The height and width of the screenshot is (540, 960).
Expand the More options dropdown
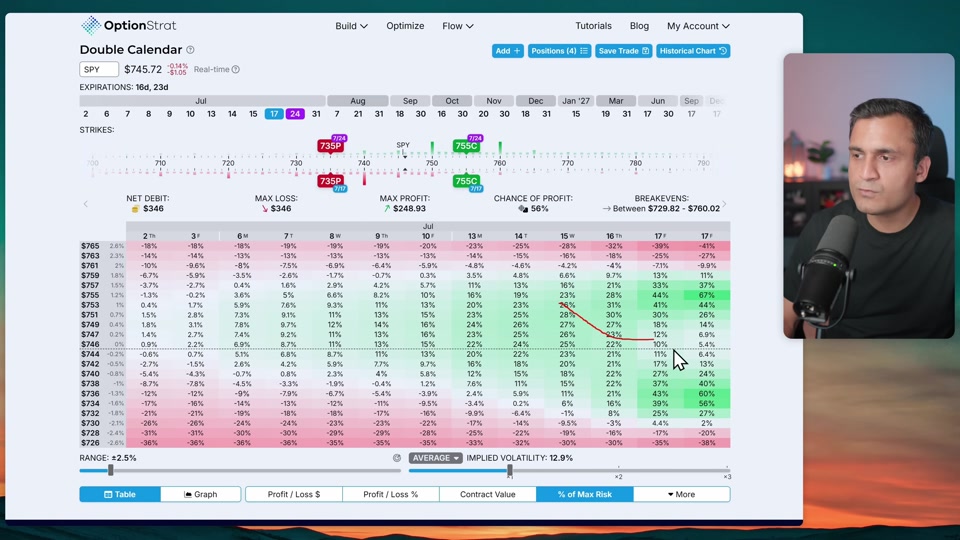[x=681, y=494]
